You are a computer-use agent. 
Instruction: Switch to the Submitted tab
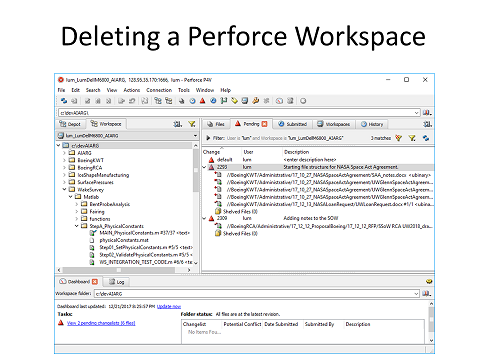pos(292,124)
